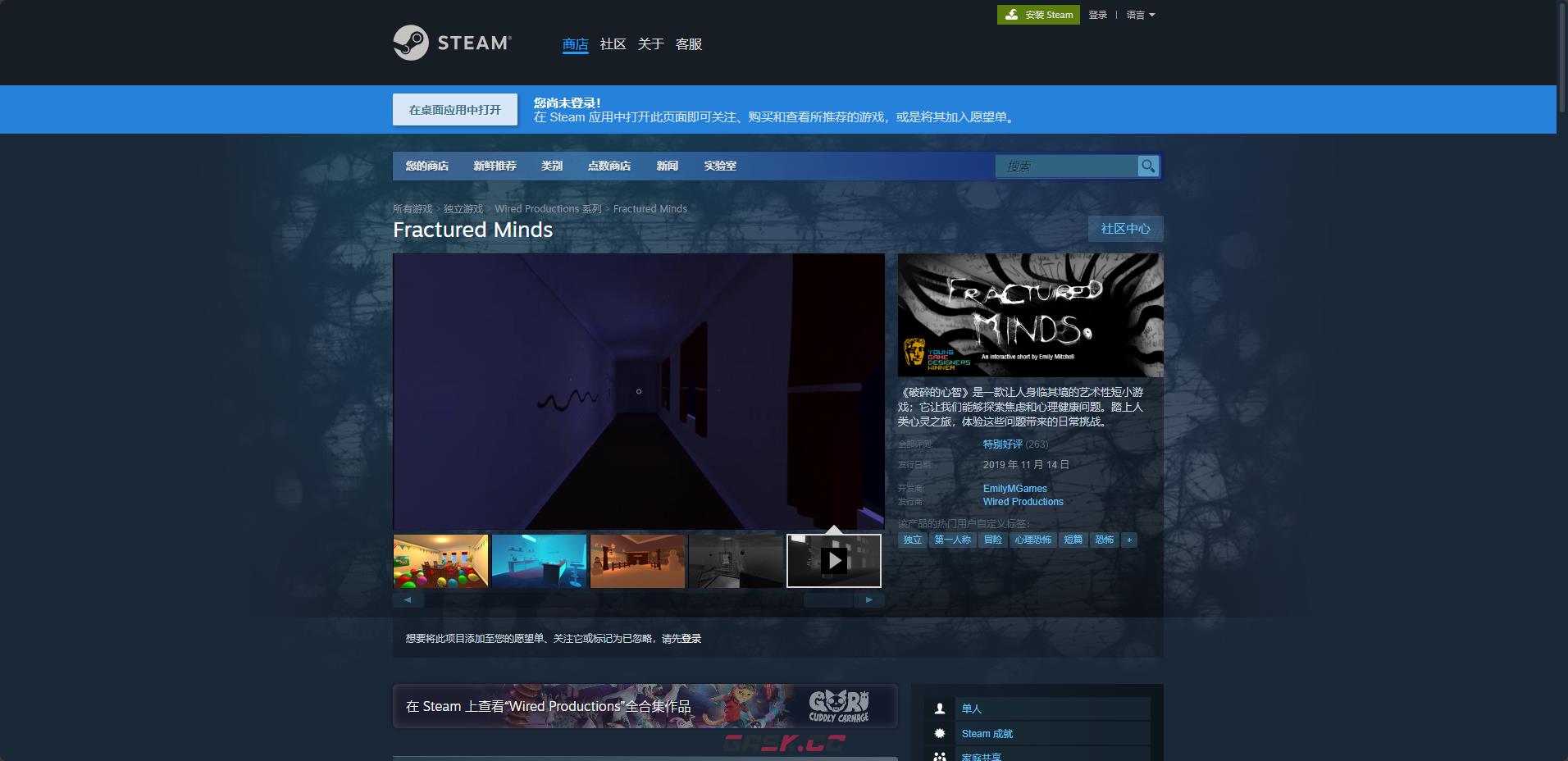Select the blue kitchen screenshot thumbnail
1568x761 pixels.
click(x=539, y=561)
